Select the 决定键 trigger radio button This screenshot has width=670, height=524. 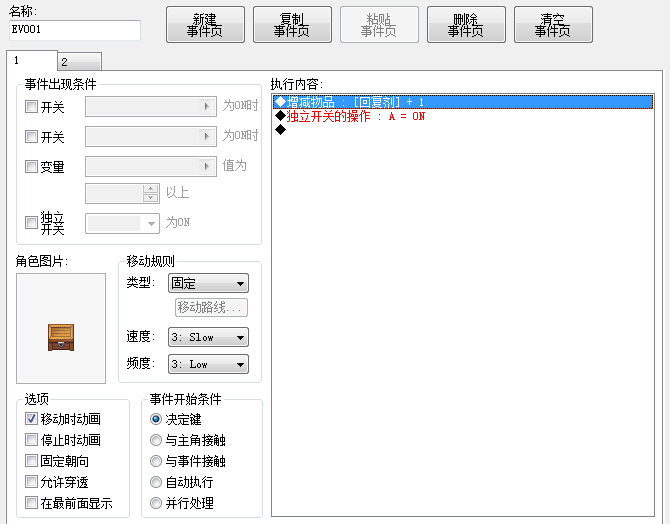pos(156,419)
